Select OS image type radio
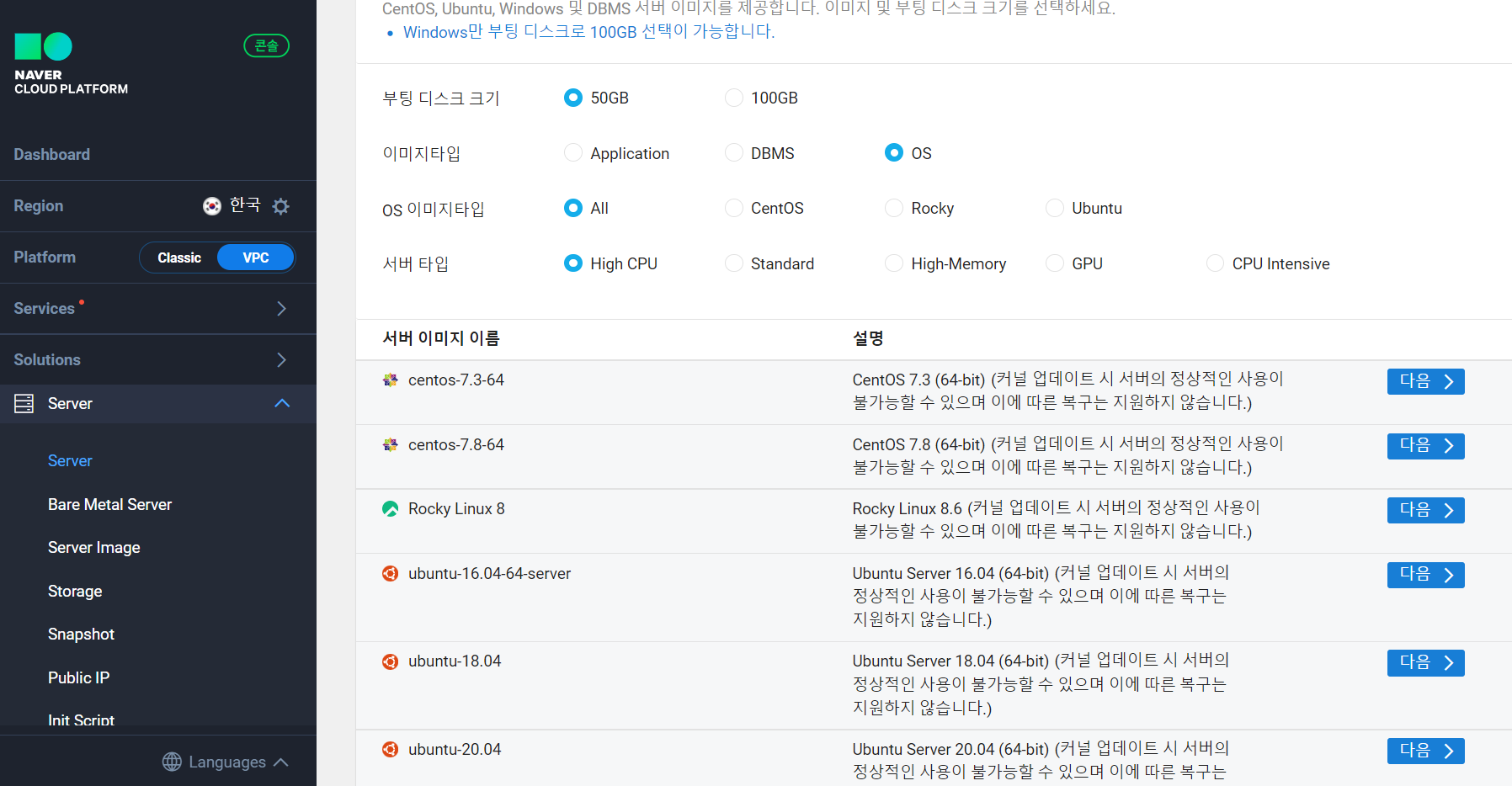 (894, 153)
